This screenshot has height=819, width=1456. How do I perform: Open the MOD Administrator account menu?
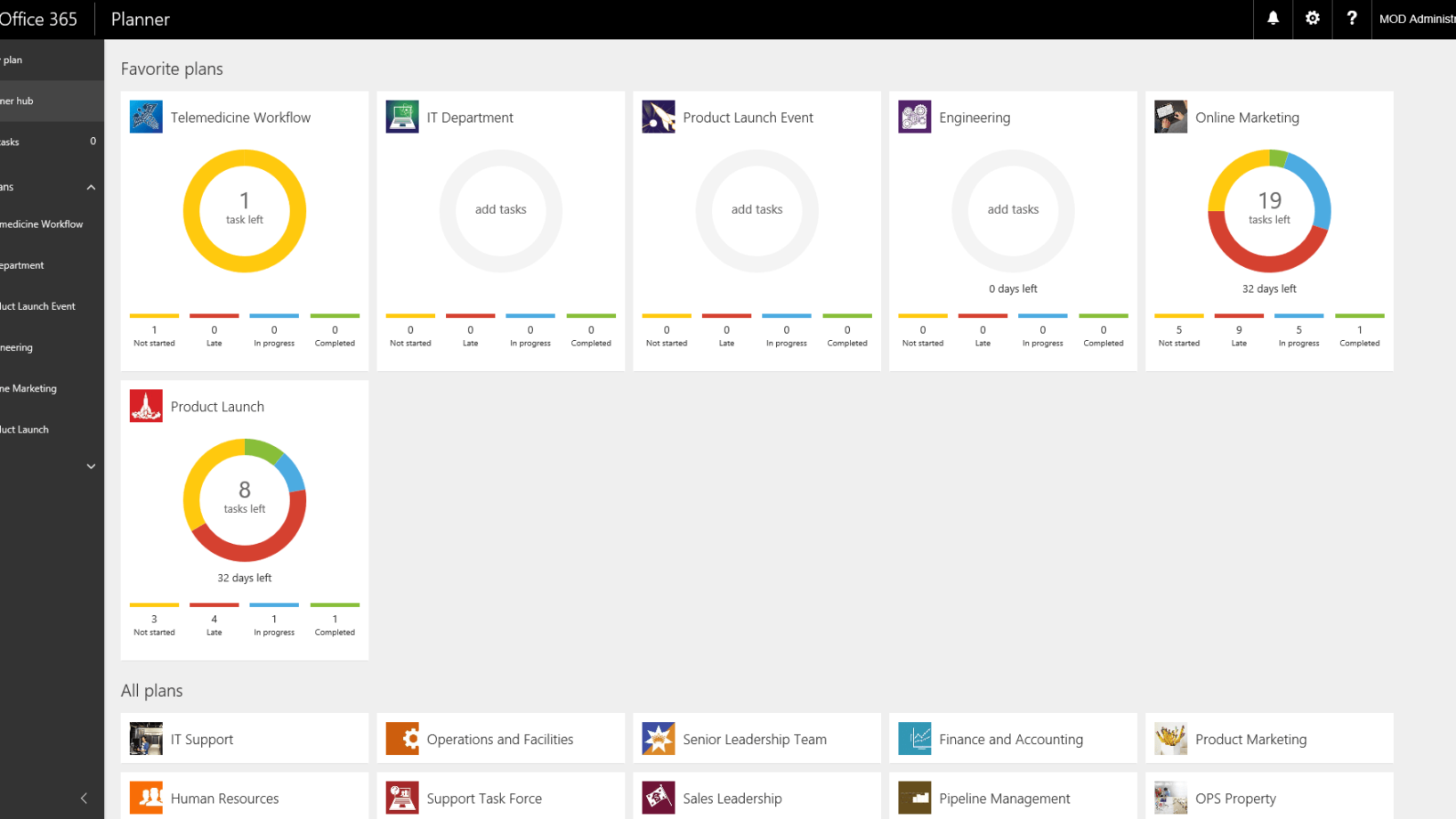[x=1414, y=19]
